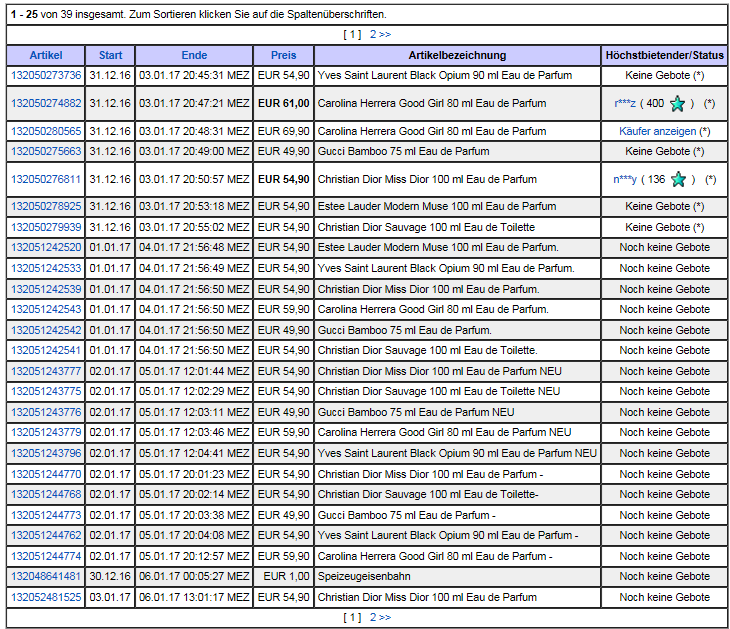Open article 132050279939
This screenshot has height=629, width=730.
point(46,227)
